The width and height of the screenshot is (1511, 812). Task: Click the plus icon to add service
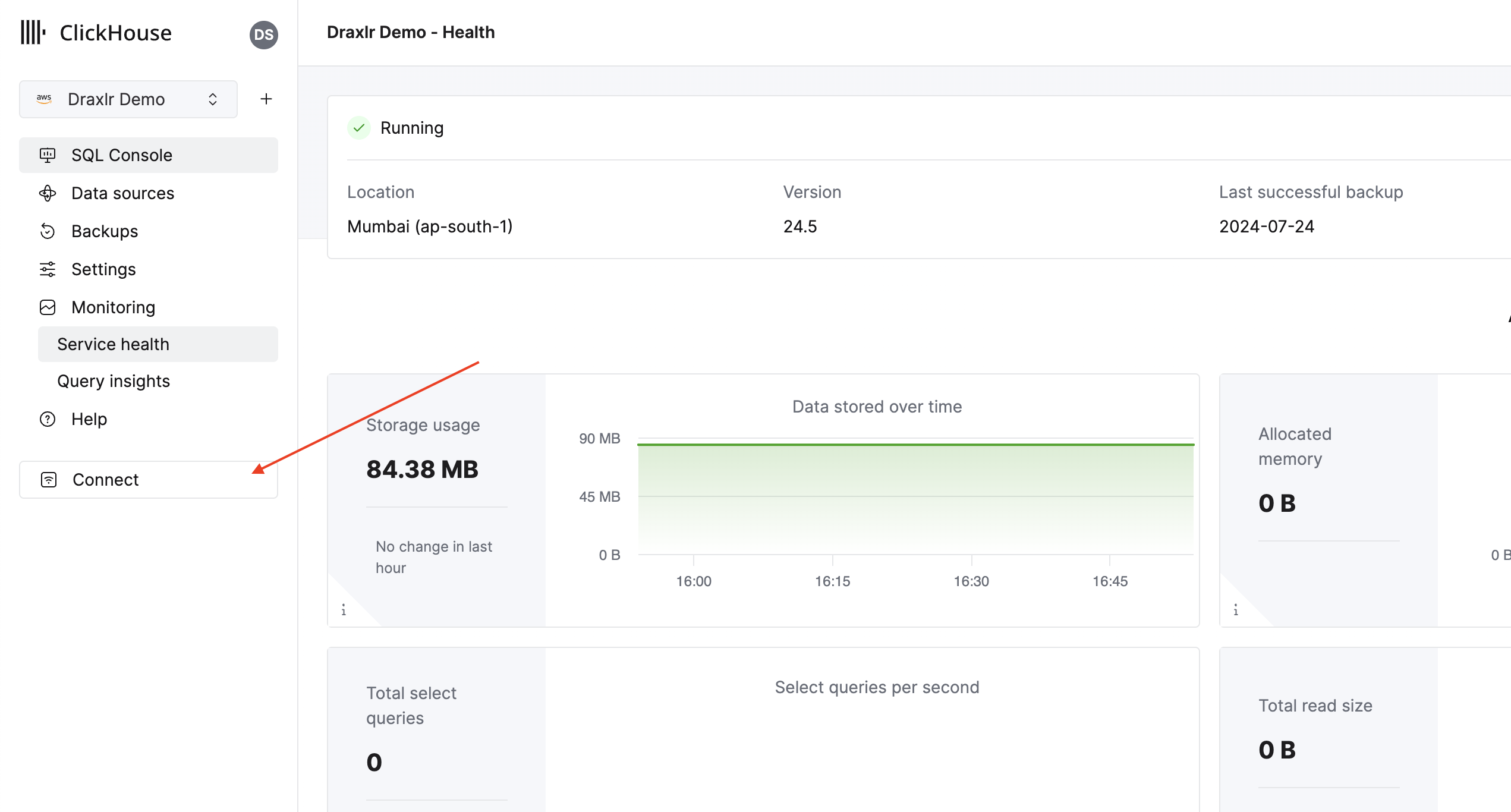pos(266,99)
